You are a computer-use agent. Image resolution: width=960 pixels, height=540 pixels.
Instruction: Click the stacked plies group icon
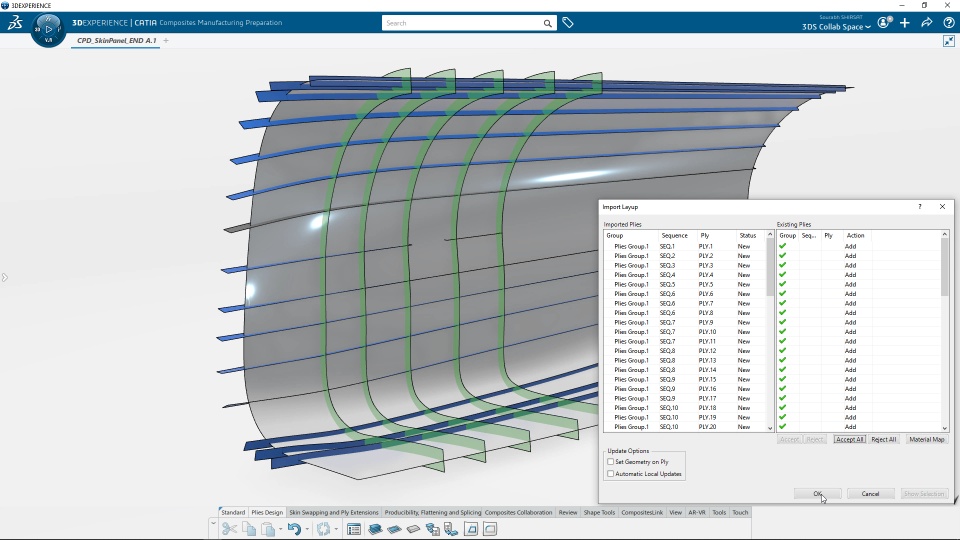pyautogui.click(x=375, y=529)
